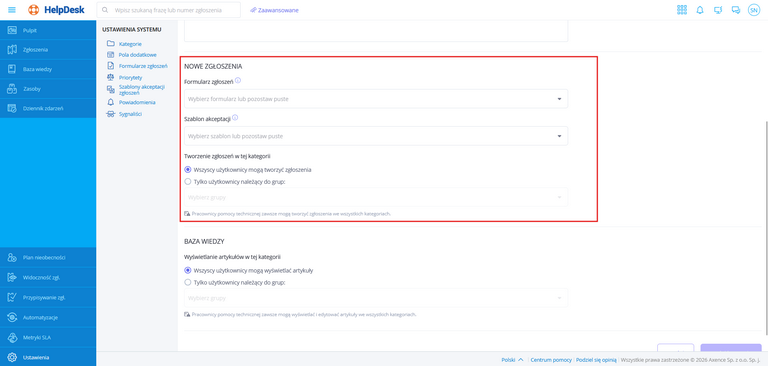Click the Metryki SLA sidebar icon
The image size is (768, 366).
click(12, 338)
